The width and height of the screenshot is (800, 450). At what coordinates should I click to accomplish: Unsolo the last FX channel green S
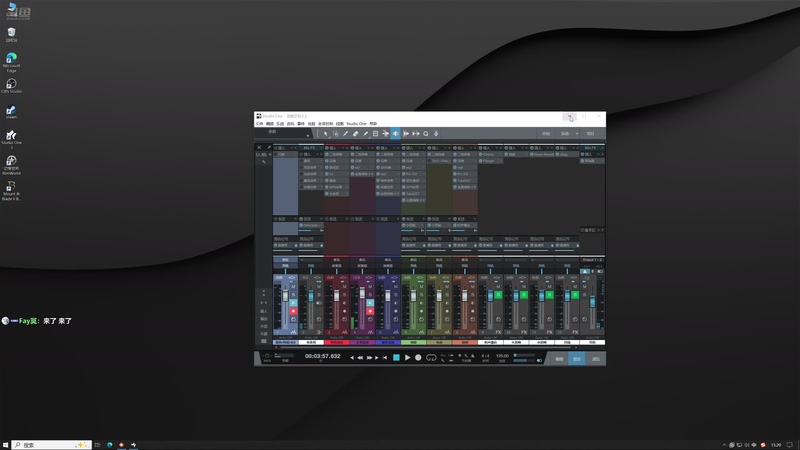pyautogui.click(x=575, y=295)
